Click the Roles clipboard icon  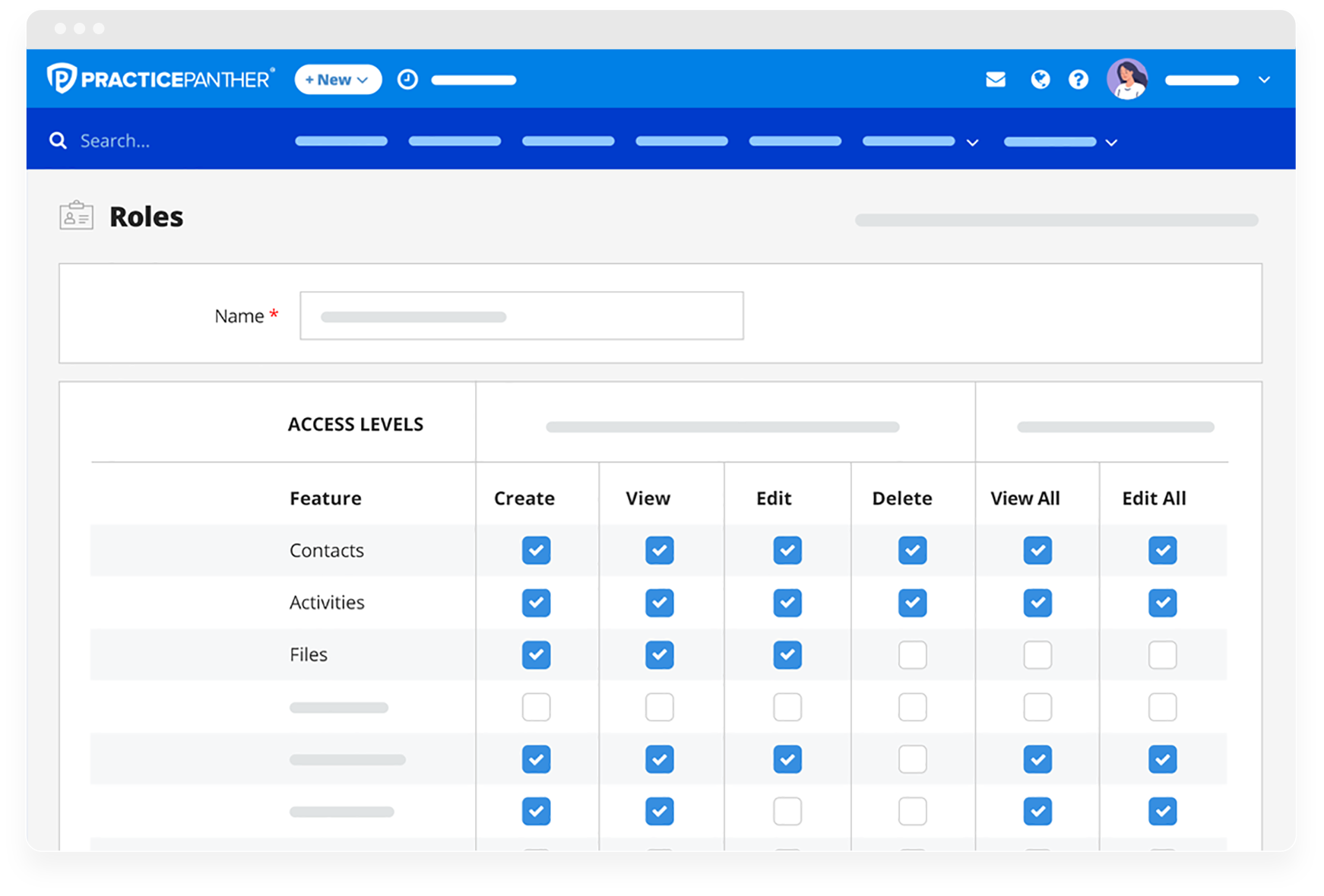[75, 216]
